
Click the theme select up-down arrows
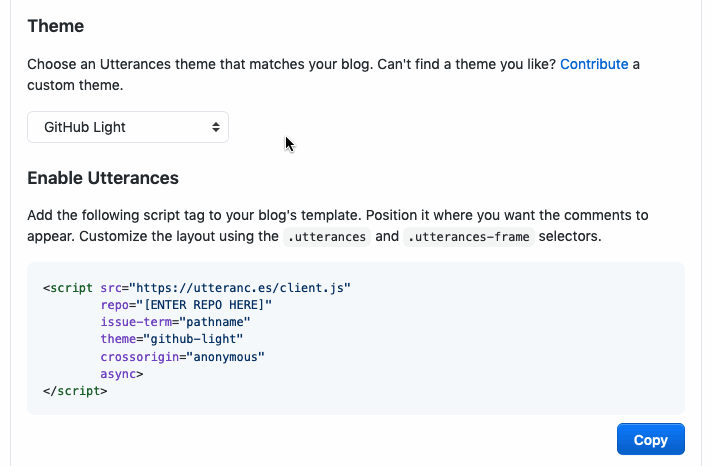215,127
